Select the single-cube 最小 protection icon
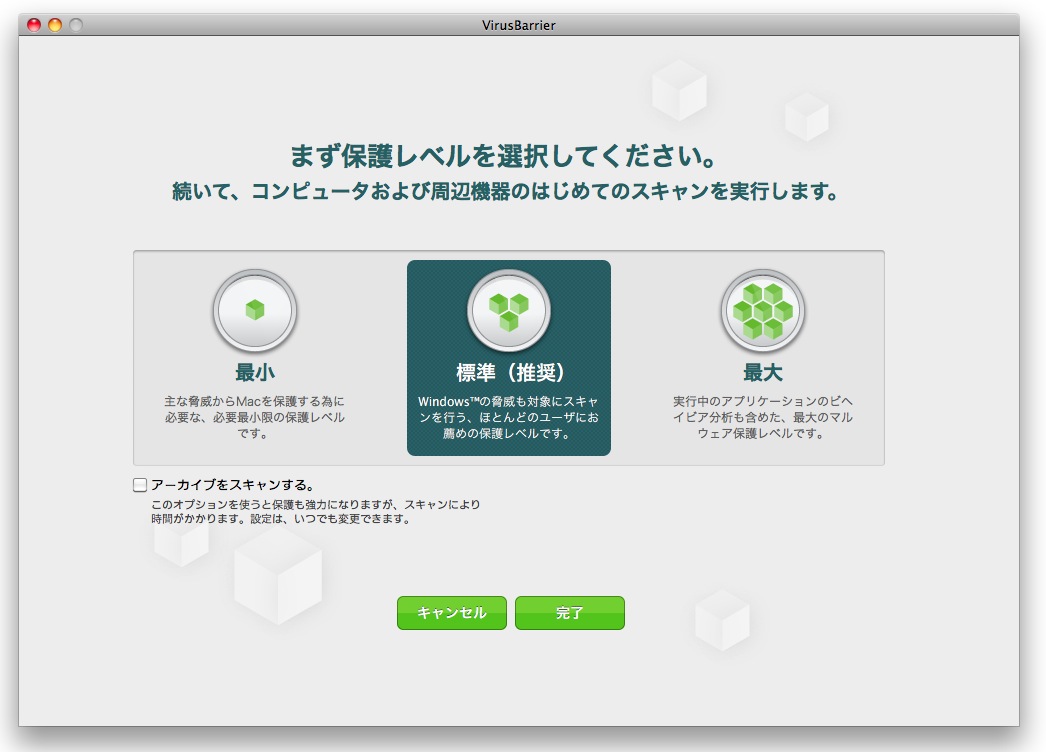Screen dimensions: 1046x752 click(255, 311)
